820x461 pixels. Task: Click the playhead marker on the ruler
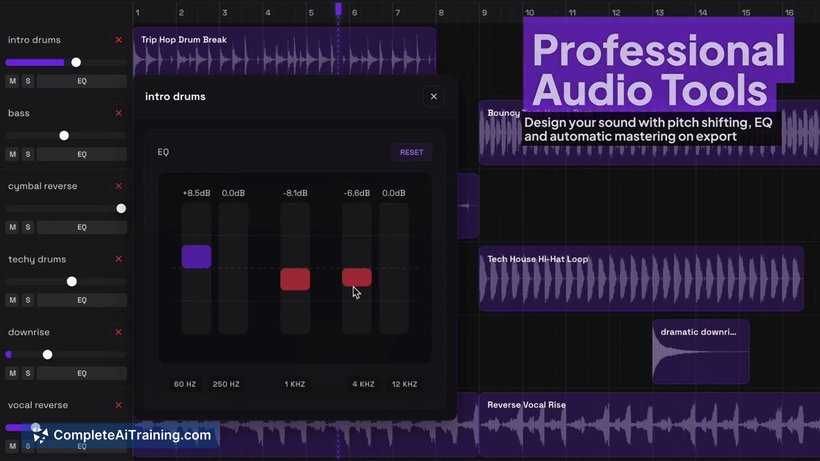pyautogui.click(x=338, y=8)
